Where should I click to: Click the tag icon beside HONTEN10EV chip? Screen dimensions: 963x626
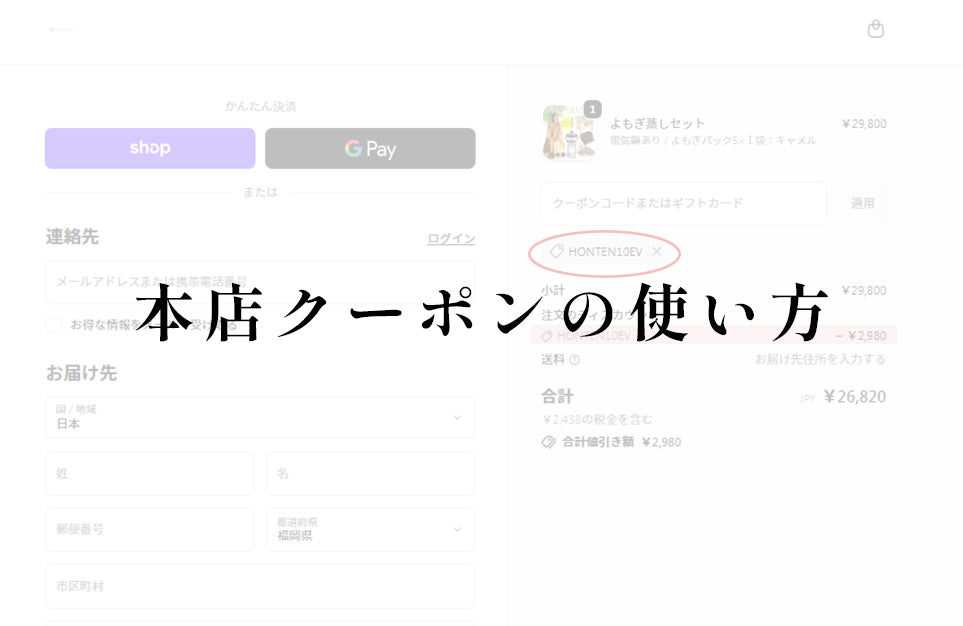tap(557, 252)
